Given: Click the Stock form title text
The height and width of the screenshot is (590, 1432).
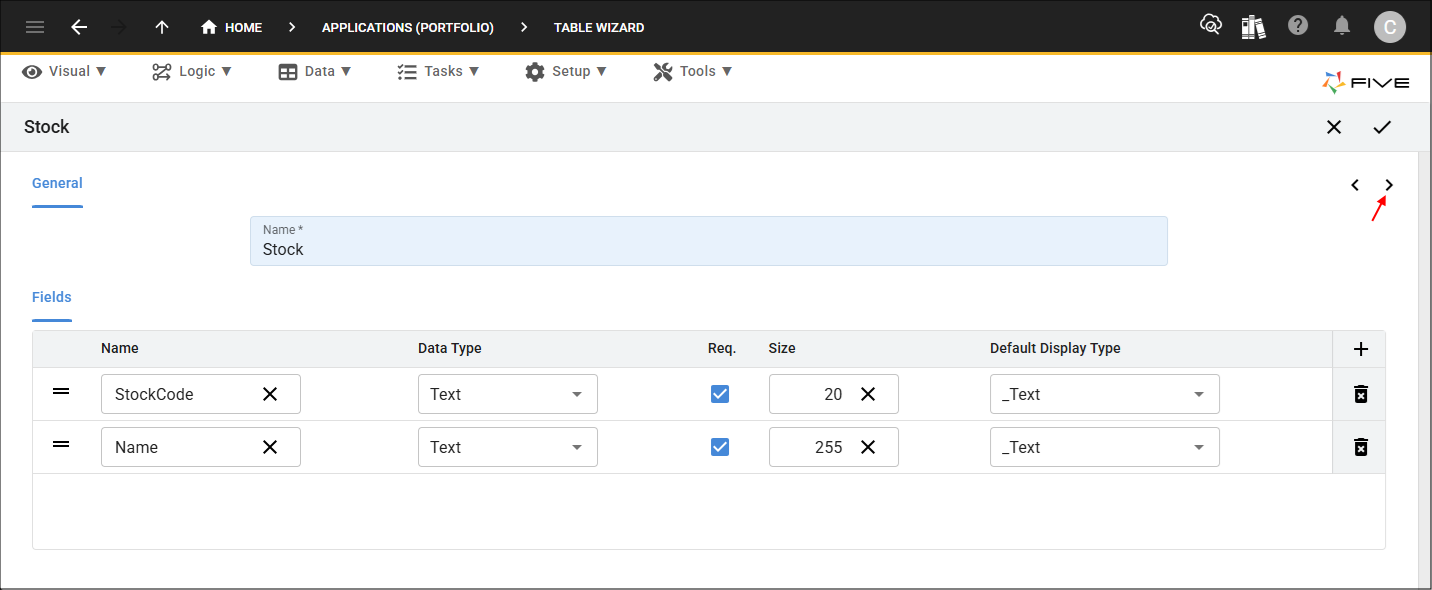Looking at the screenshot, I should pos(47,127).
